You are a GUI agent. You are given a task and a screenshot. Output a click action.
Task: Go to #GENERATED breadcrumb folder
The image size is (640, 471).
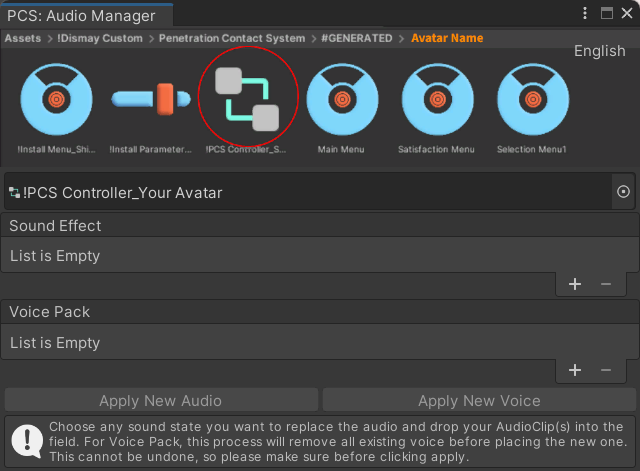tap(356, 38)
